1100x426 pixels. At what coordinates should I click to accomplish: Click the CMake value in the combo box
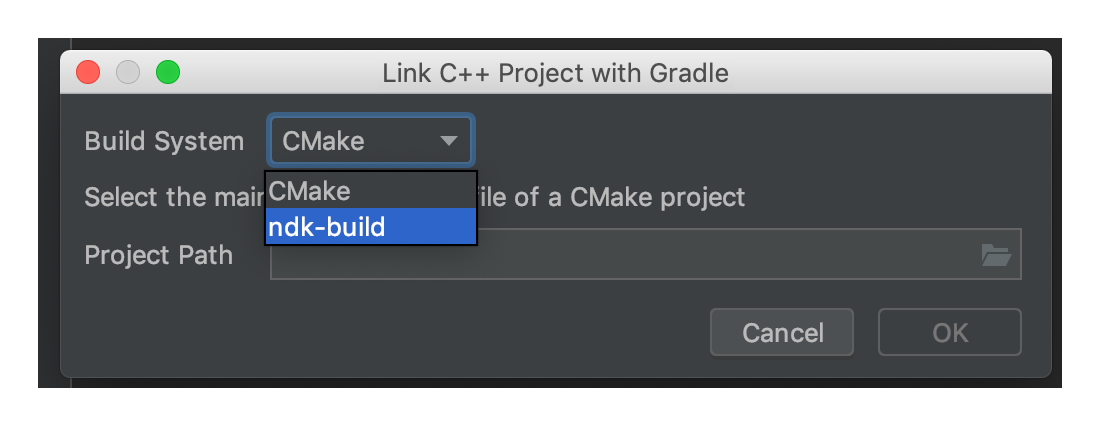point(323,141)
